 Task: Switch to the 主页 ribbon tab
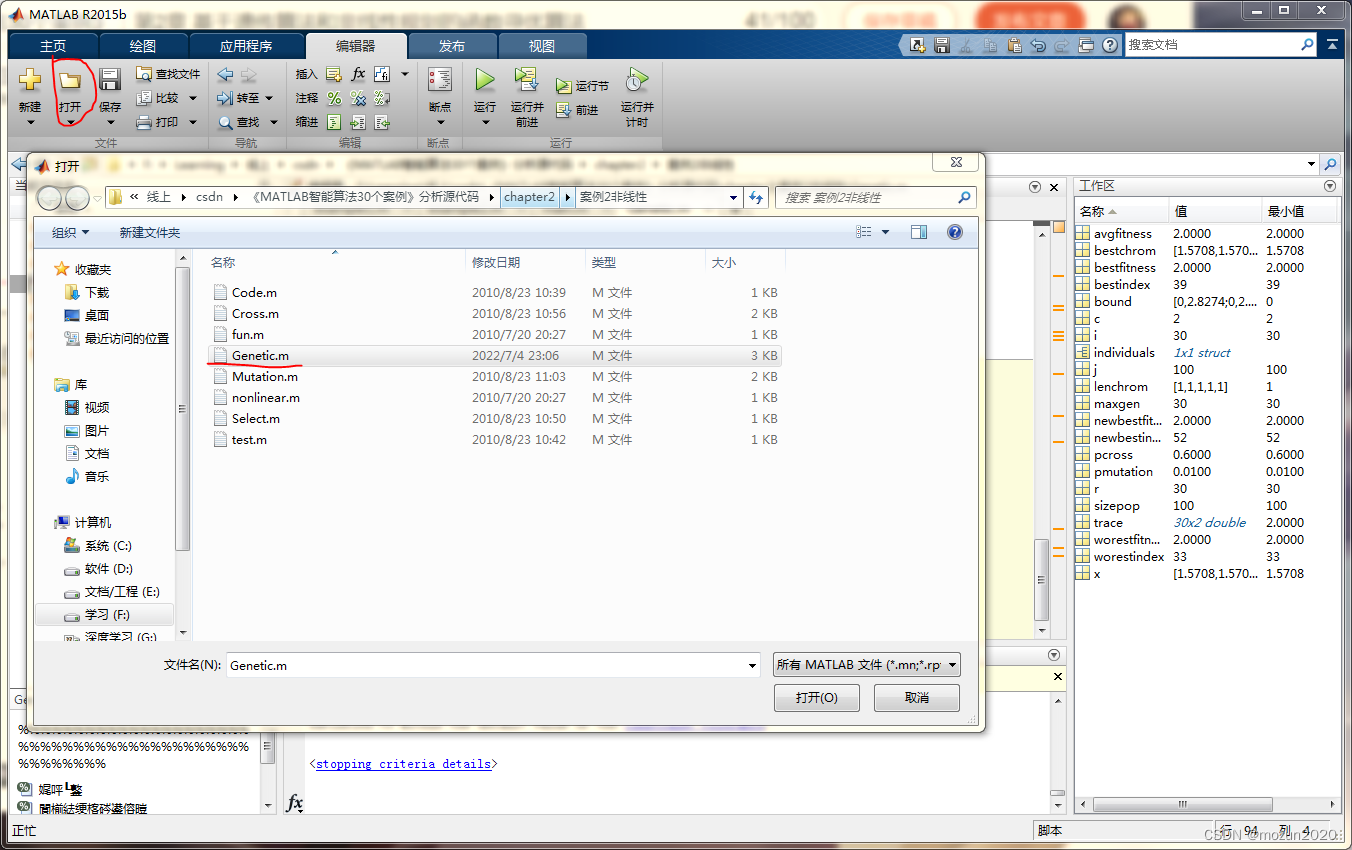pos(53,46)
